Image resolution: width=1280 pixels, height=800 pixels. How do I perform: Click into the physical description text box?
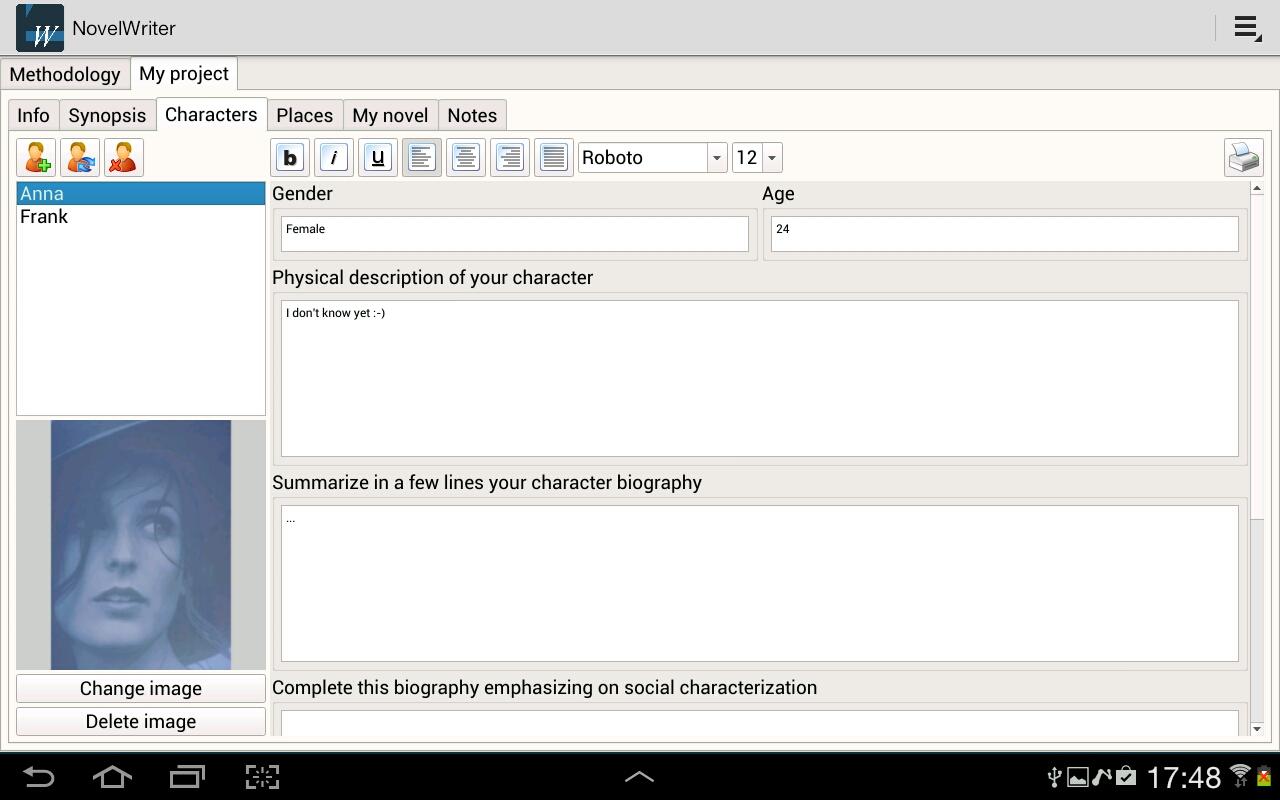759,378
